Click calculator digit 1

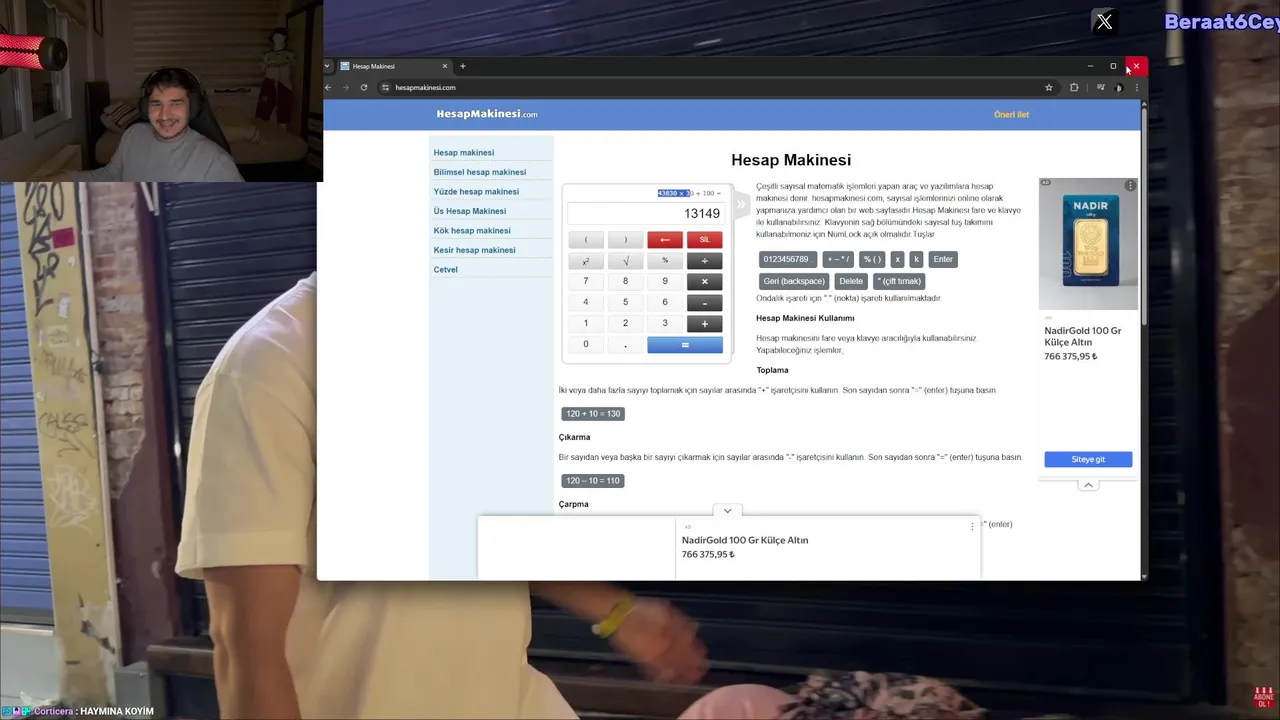pyautogui.click(x=586, y=323)
